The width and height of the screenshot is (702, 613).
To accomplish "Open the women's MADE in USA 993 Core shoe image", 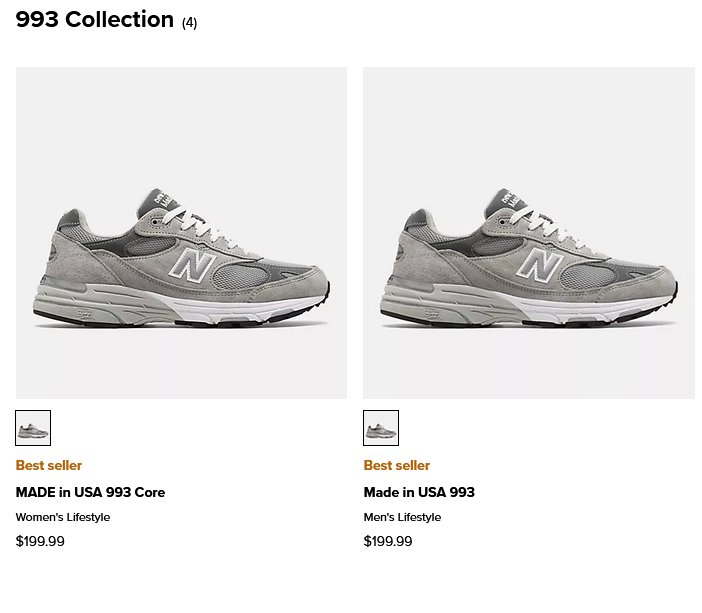I will [181, 233].
